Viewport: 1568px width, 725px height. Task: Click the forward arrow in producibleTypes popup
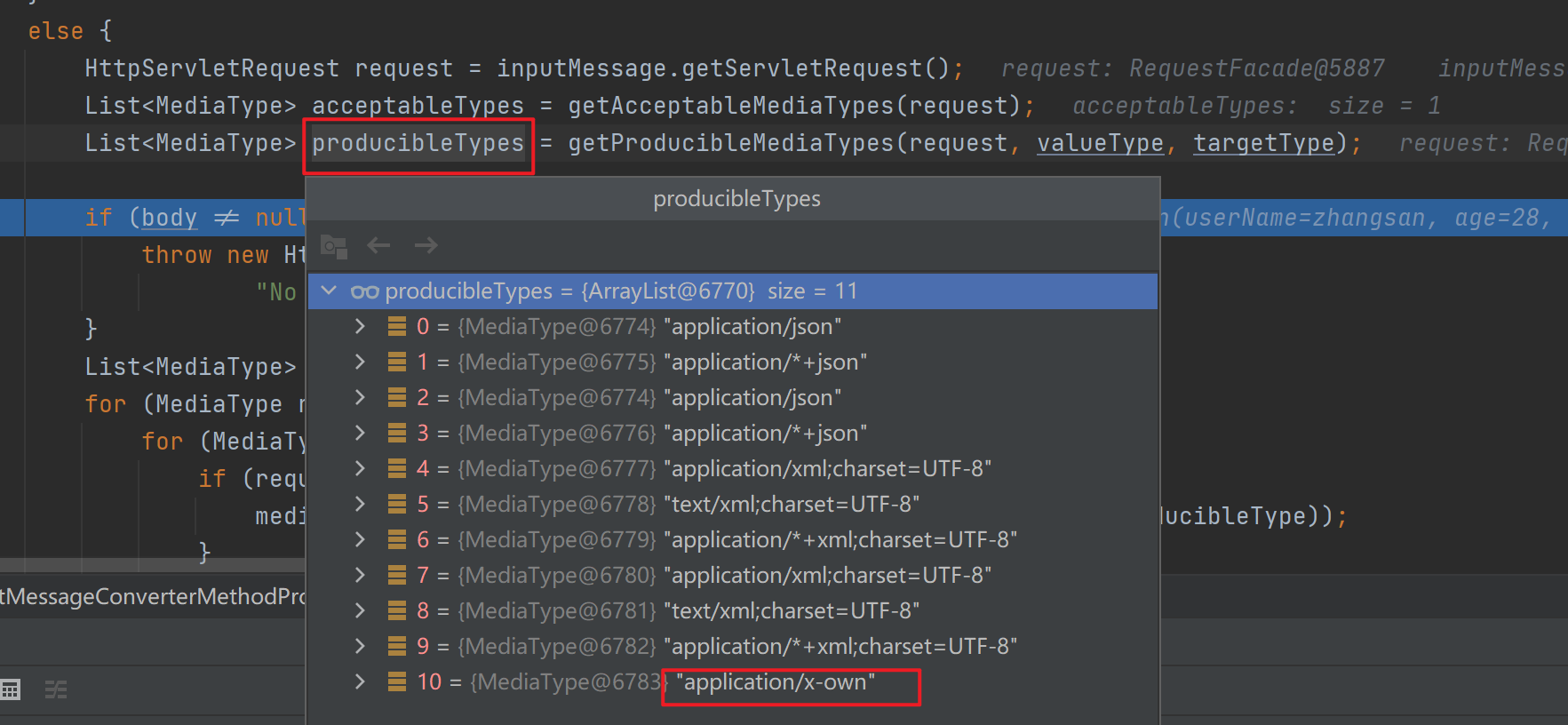(426, 245)
